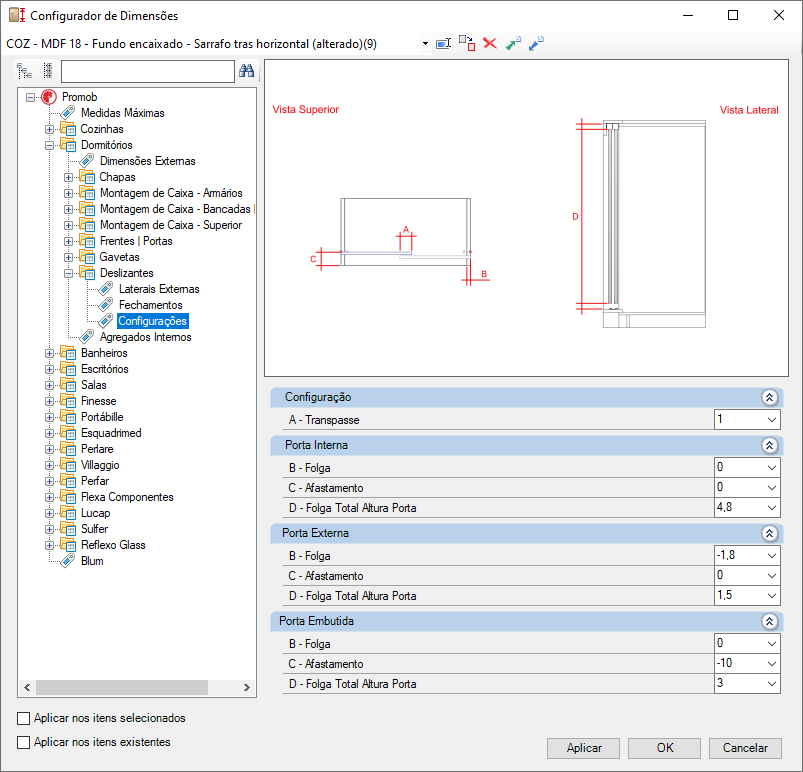Screen dimensions: 803x772
Task: Select Escritórios tree item
Action: pos(104,369)
